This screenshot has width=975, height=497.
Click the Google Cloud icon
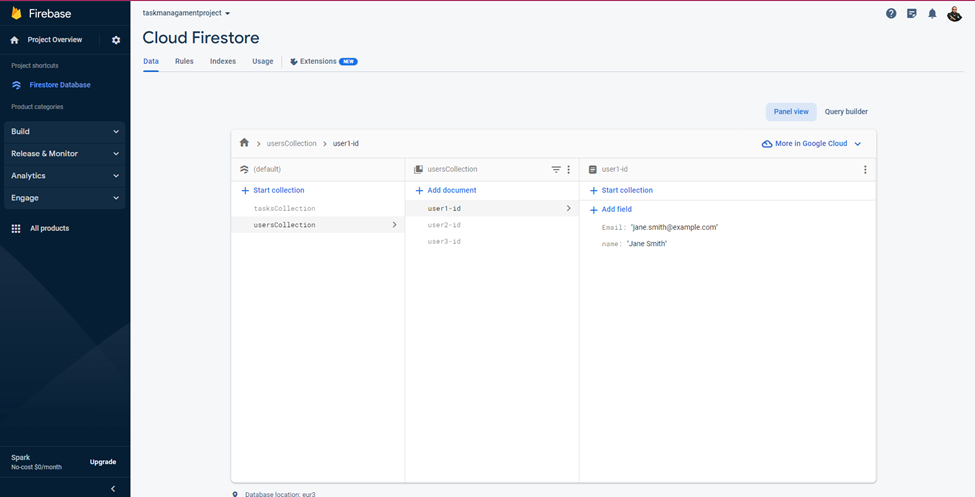tap(767, 144)
